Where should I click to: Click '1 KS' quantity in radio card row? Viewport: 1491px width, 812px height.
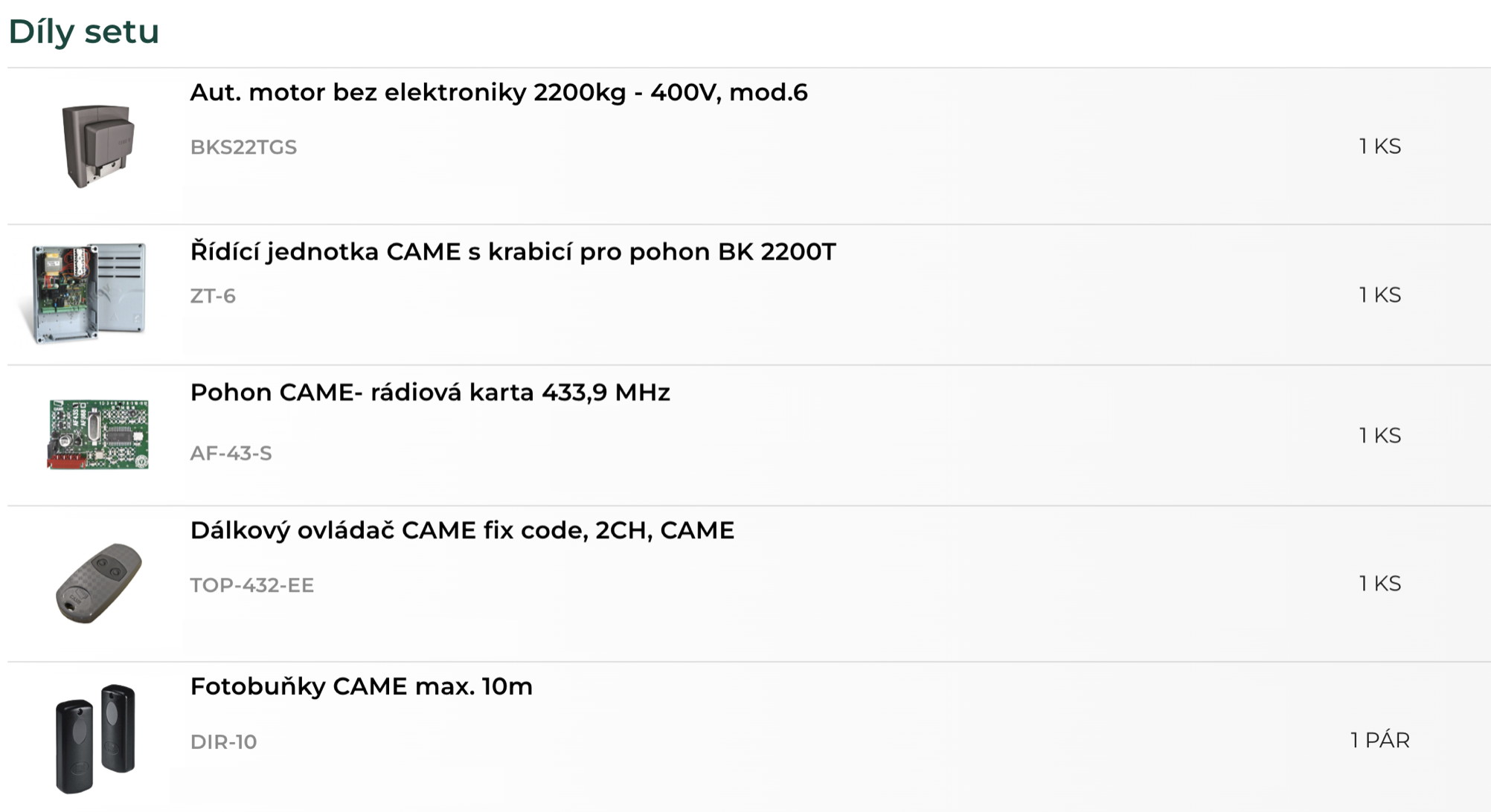pos(1380,435)
